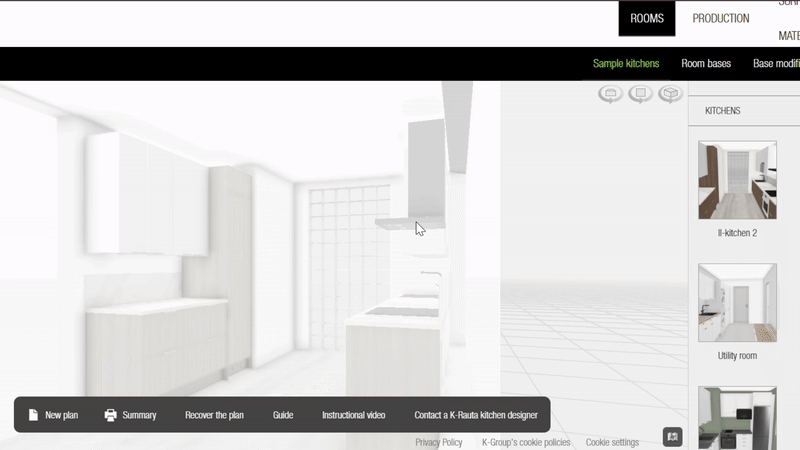Open the map icon at bottom right
Screen dimensions: 800x450
tap(672, 437)
